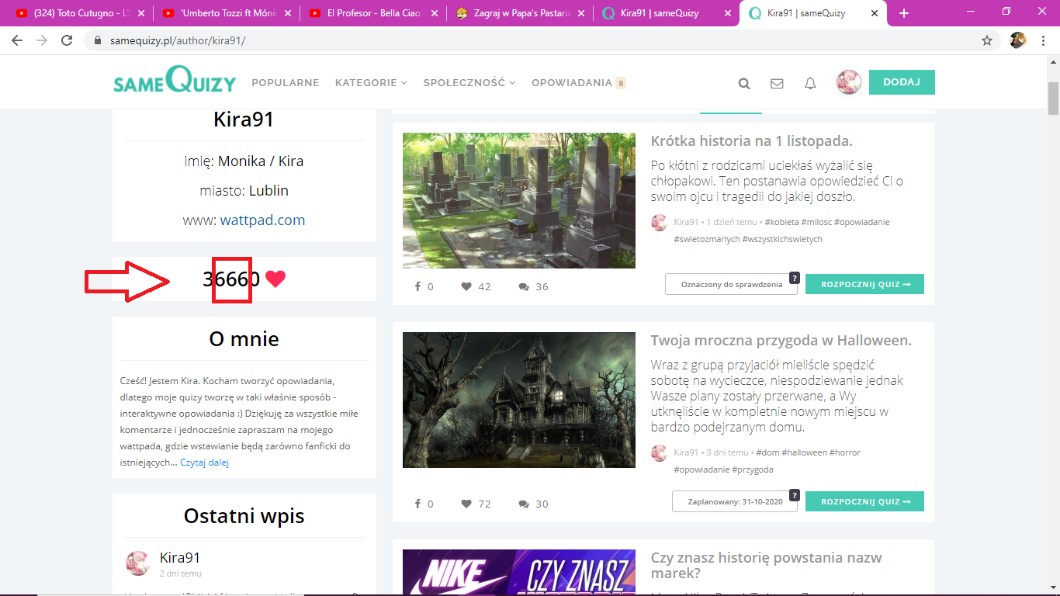The height and width of the screenshot is (596, 1060).
Task: Open messages via the envelope icon
Action: tap(777, 84)
